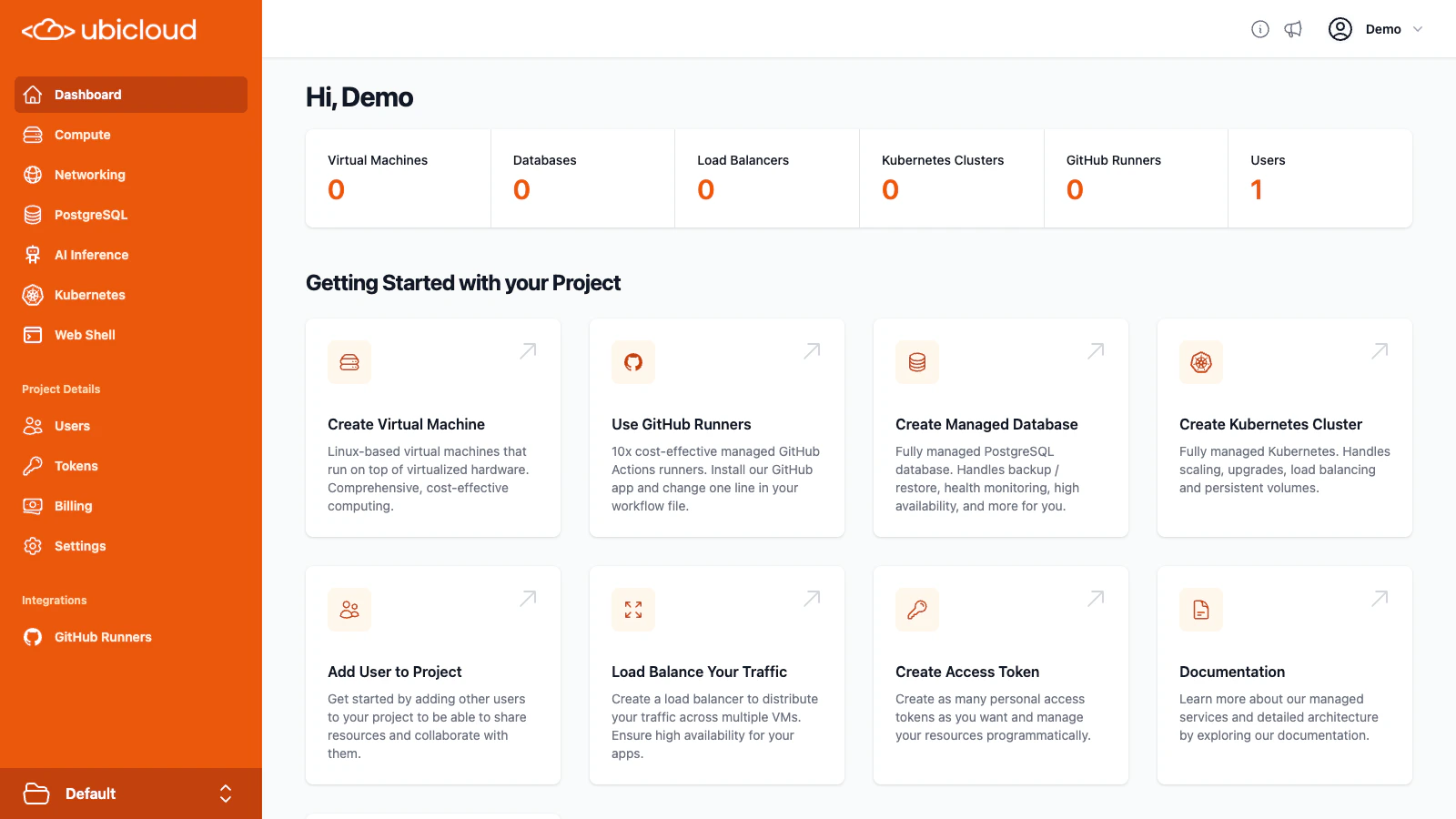
Task: Open AI Inference page
Action: coord(131,255)
